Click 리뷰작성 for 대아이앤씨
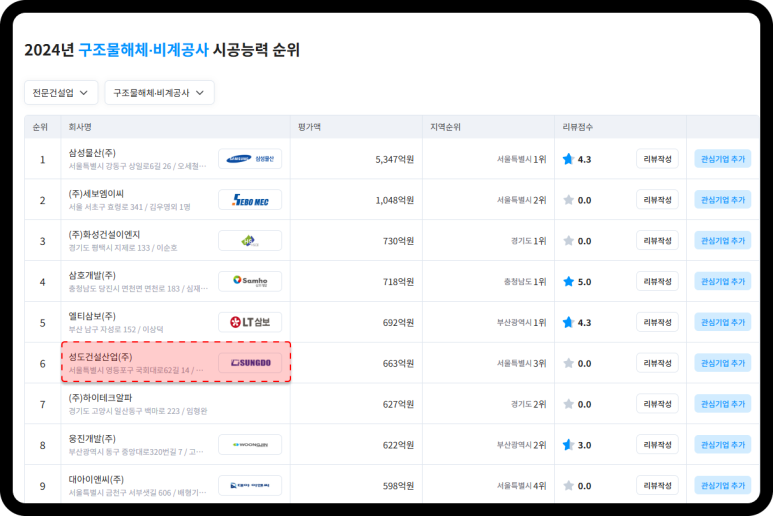Image resolution: width=773 pixels, height=516 pixels. tap(657, 485)
